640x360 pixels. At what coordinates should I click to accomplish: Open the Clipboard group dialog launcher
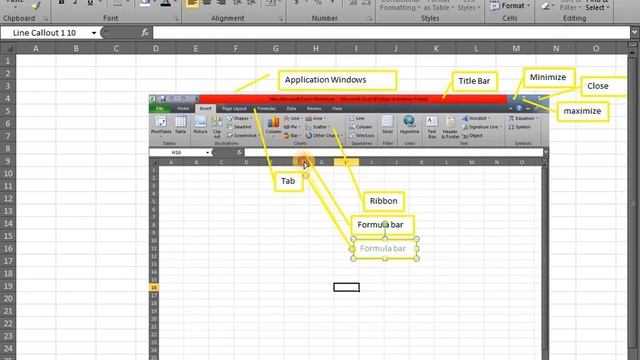pyautogui.click(x=45, y=19)
